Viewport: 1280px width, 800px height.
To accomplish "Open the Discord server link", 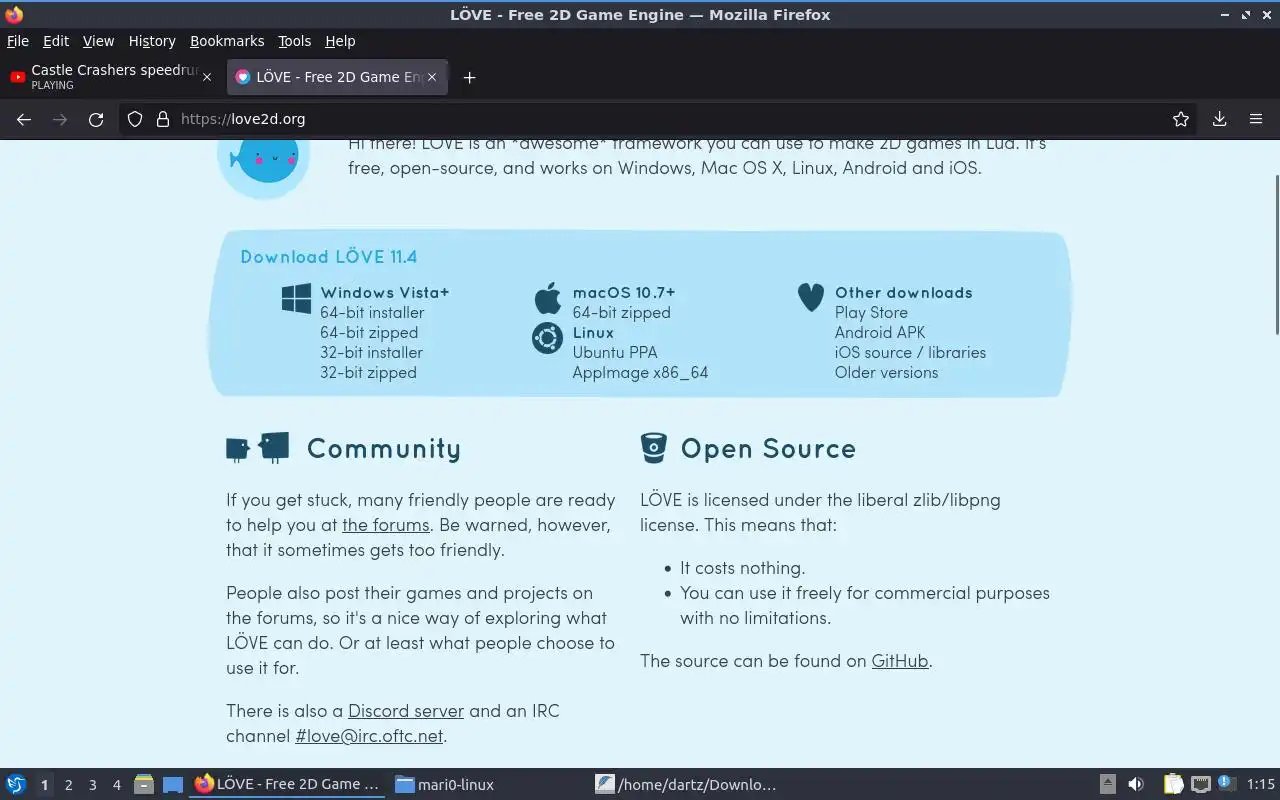I will [406, 711].
